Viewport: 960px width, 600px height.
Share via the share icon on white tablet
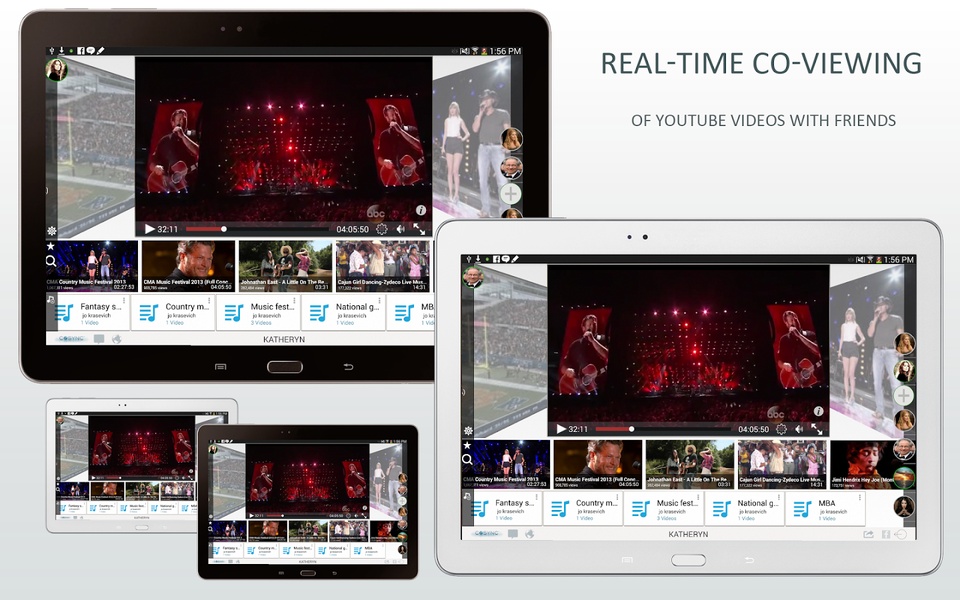coord(868,534)
